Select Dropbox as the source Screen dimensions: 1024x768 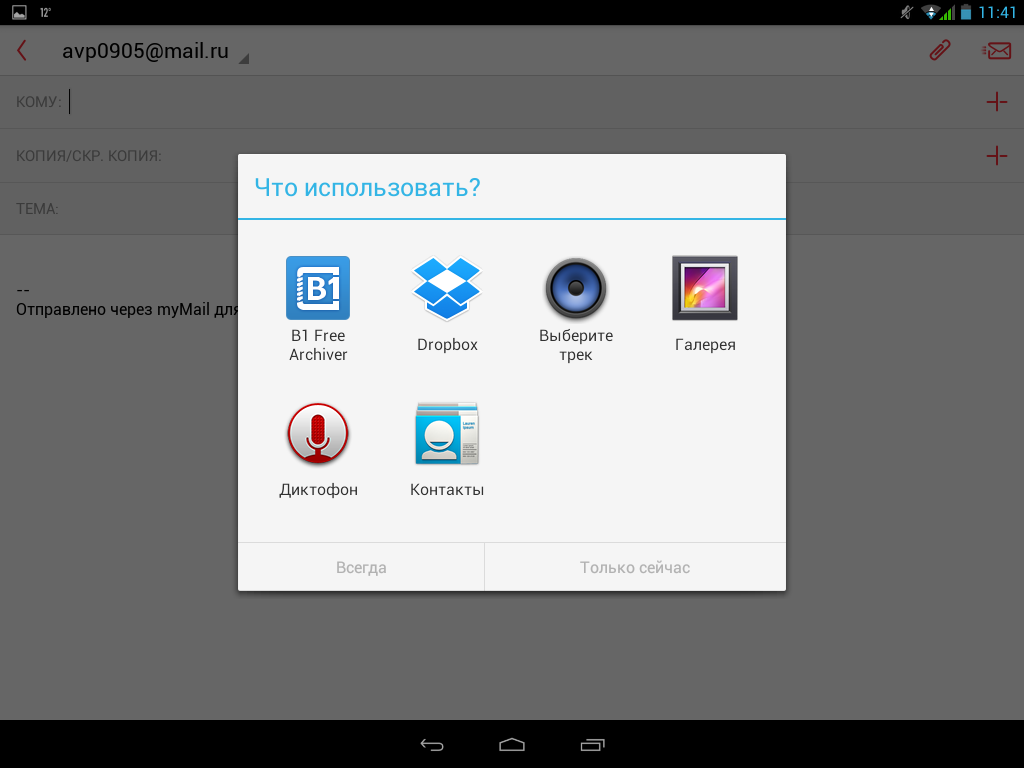[447, 288]
